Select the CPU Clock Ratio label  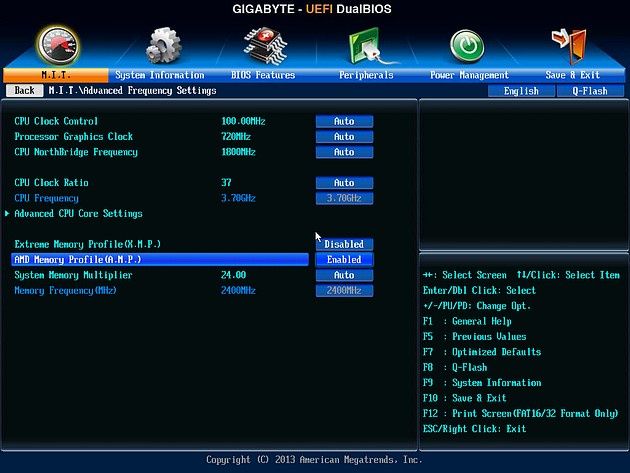(51, 183)
